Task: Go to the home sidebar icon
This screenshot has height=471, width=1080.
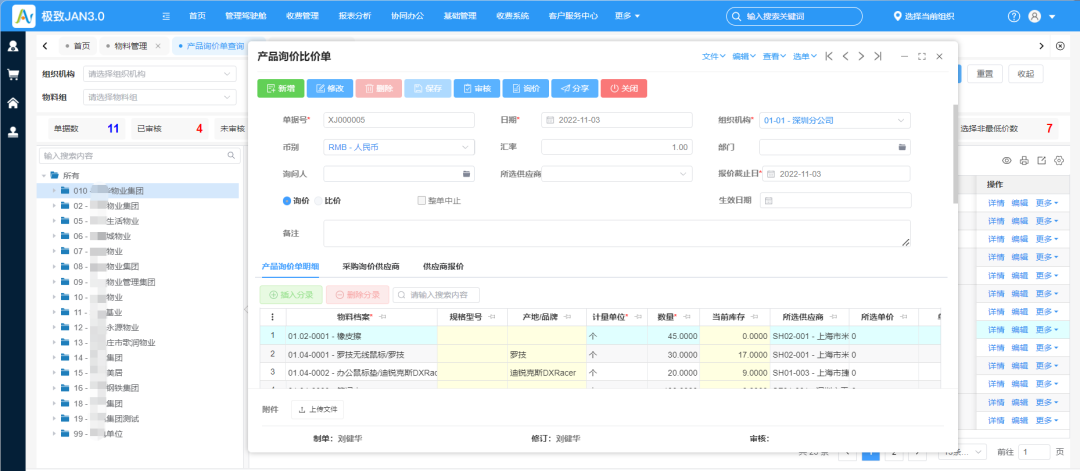Action: 12,103
